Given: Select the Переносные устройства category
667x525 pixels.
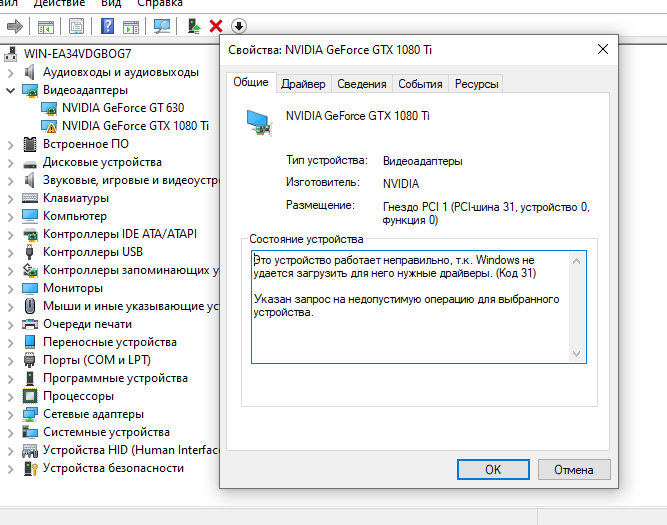Looking at the screenshot, I should tap(110, 342).
